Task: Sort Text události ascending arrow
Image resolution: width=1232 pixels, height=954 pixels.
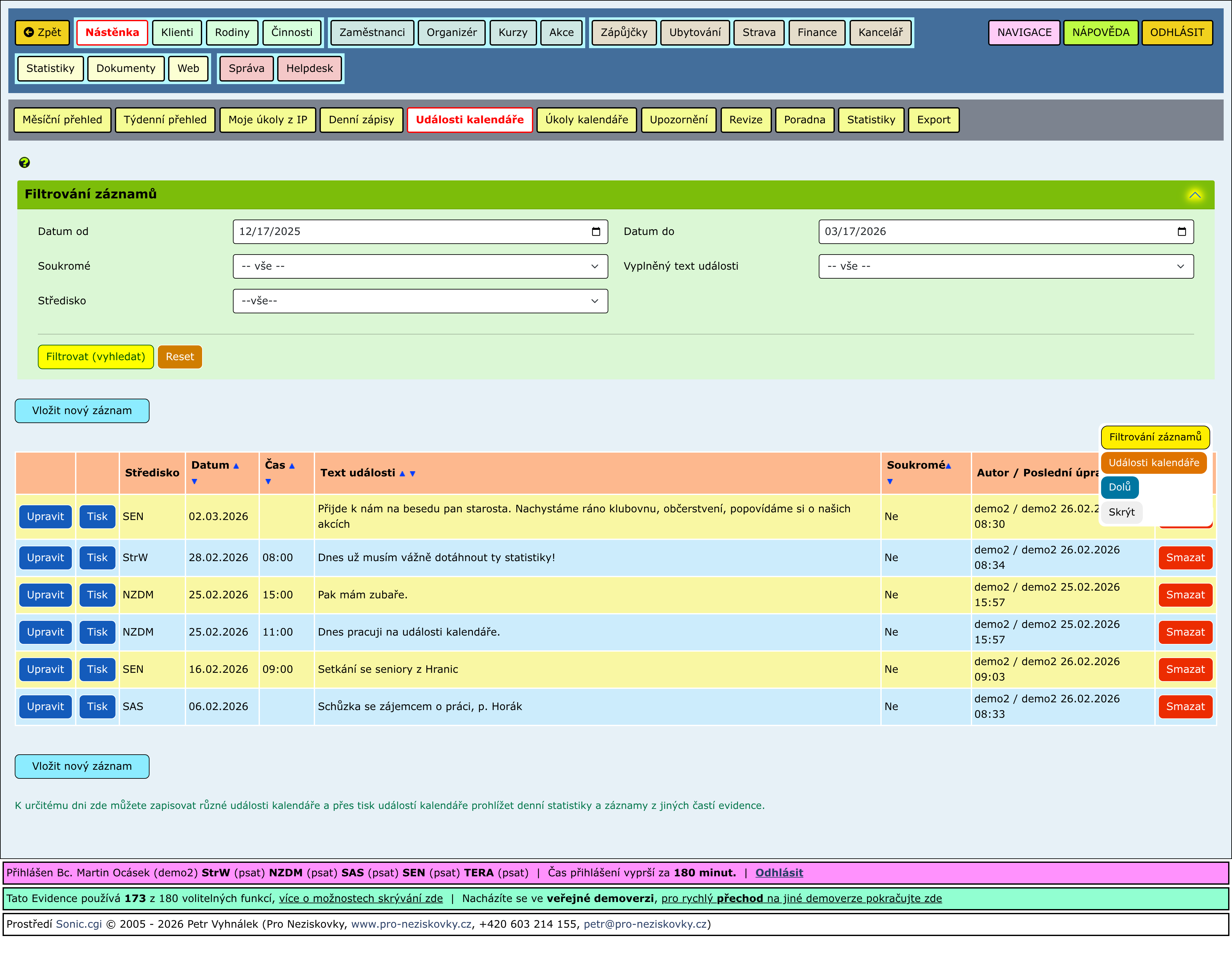Action: [402, 473]
